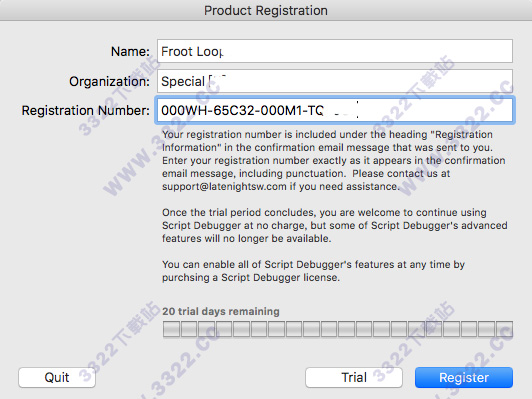The height and width of the screenshot is (399, 532).
Task: Select the Organization text field
Action: [335, 81]
